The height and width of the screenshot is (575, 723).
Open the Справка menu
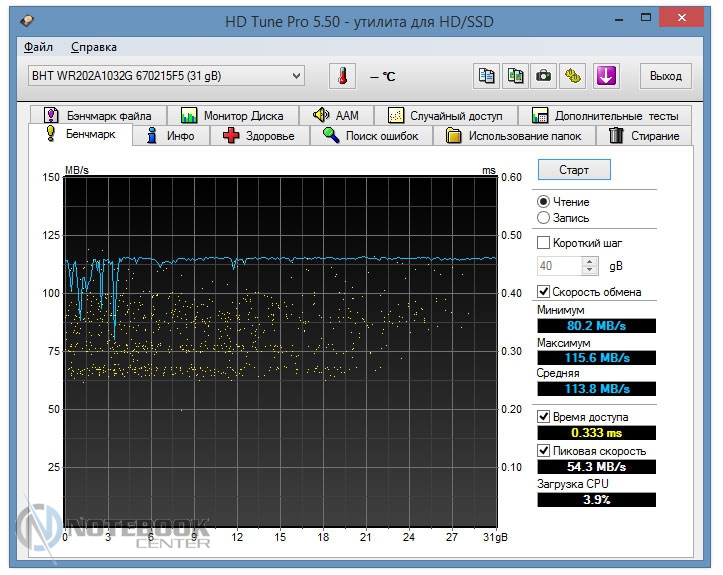pos(94,47)
